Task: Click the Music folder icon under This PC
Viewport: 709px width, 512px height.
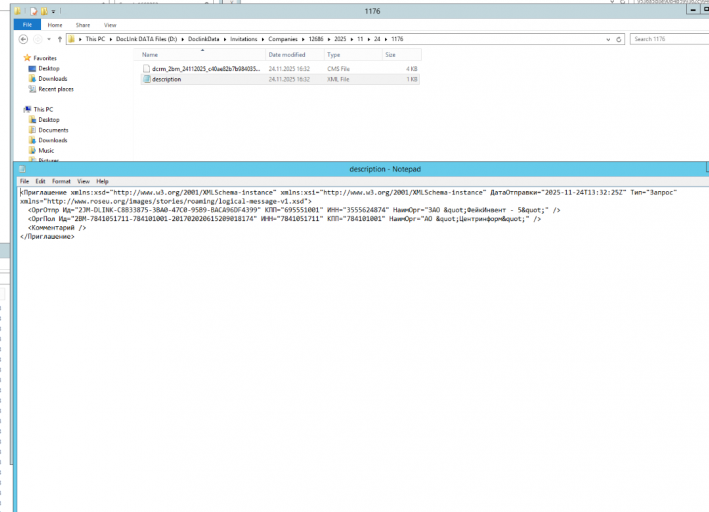Action: coord(32,150)
